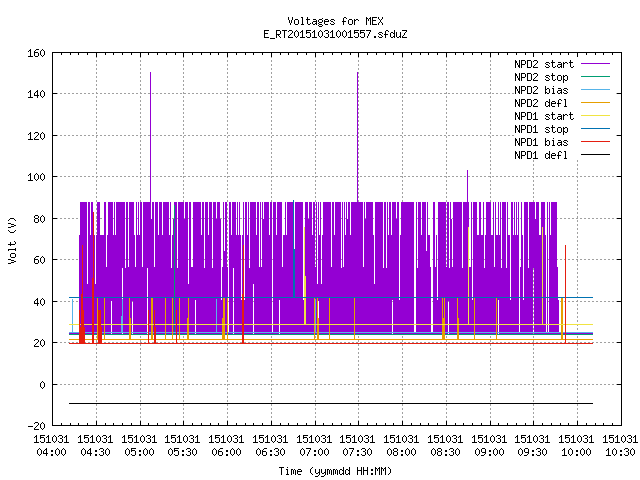The height and width of the screenshot is (480, 640).
Task: Click the 10:30 x-axis time label
Action: [x=620, y=453]
